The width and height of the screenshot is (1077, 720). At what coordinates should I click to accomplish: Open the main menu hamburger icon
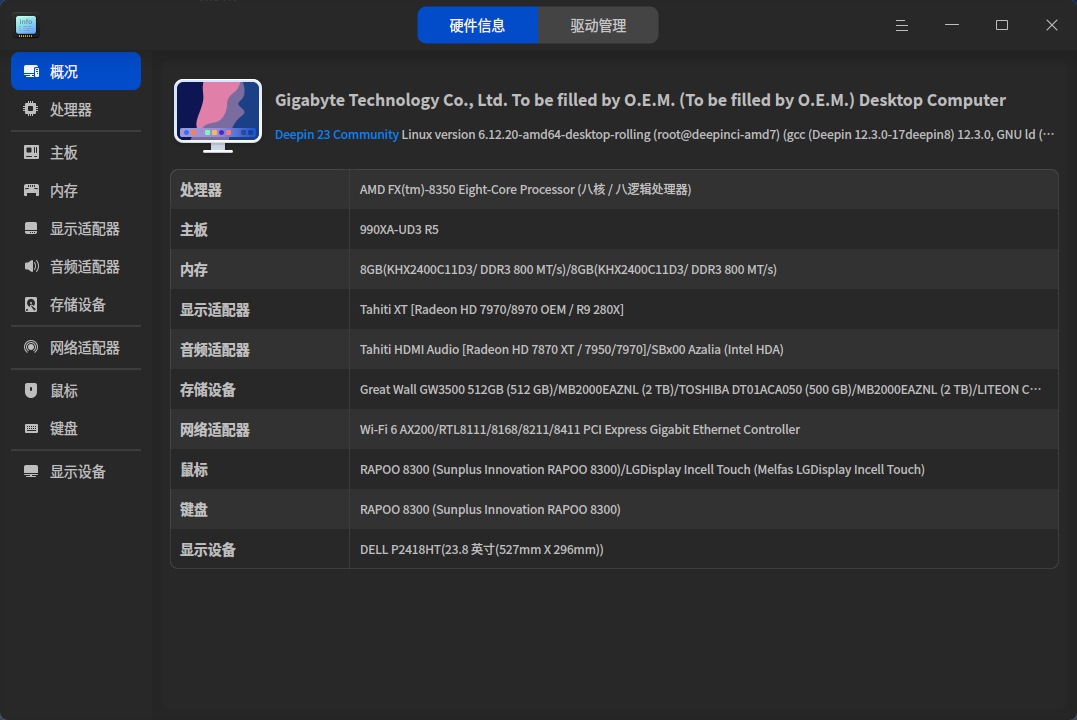click(902, 25)
